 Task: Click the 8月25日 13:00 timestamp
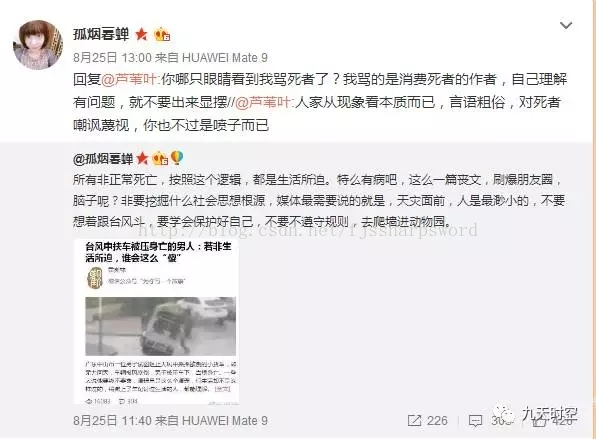113,57
